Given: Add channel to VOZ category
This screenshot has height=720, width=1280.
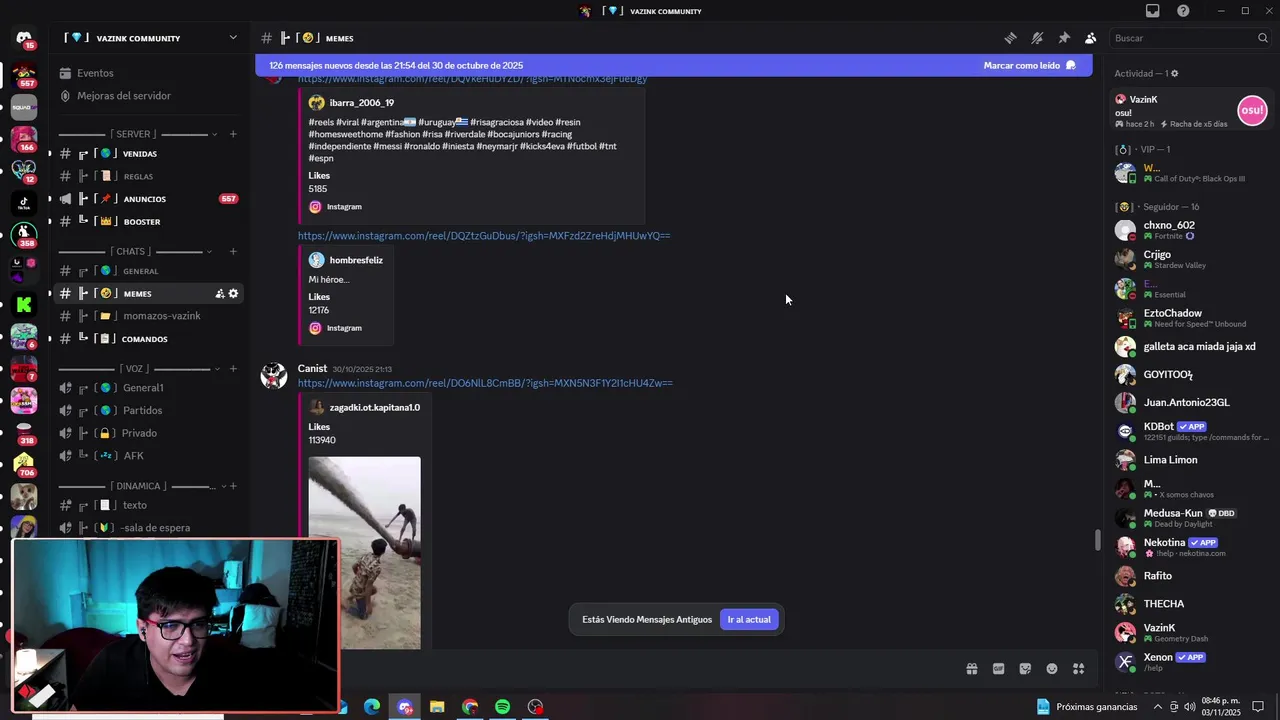Looking at the screenshot, I should coord(233,369).
